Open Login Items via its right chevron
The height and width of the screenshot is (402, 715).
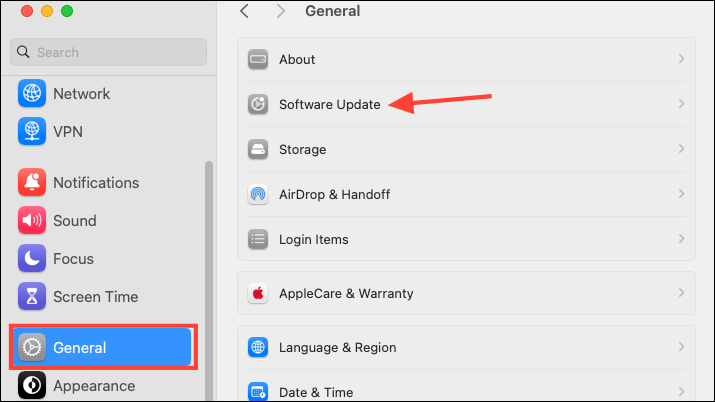pyautogui.click(x=681, y=239)
